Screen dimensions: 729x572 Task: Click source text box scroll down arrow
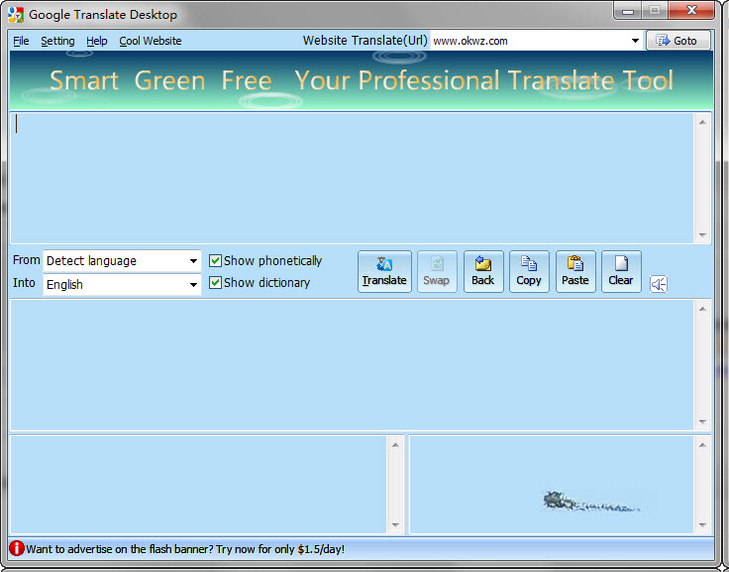coord(702,235)
